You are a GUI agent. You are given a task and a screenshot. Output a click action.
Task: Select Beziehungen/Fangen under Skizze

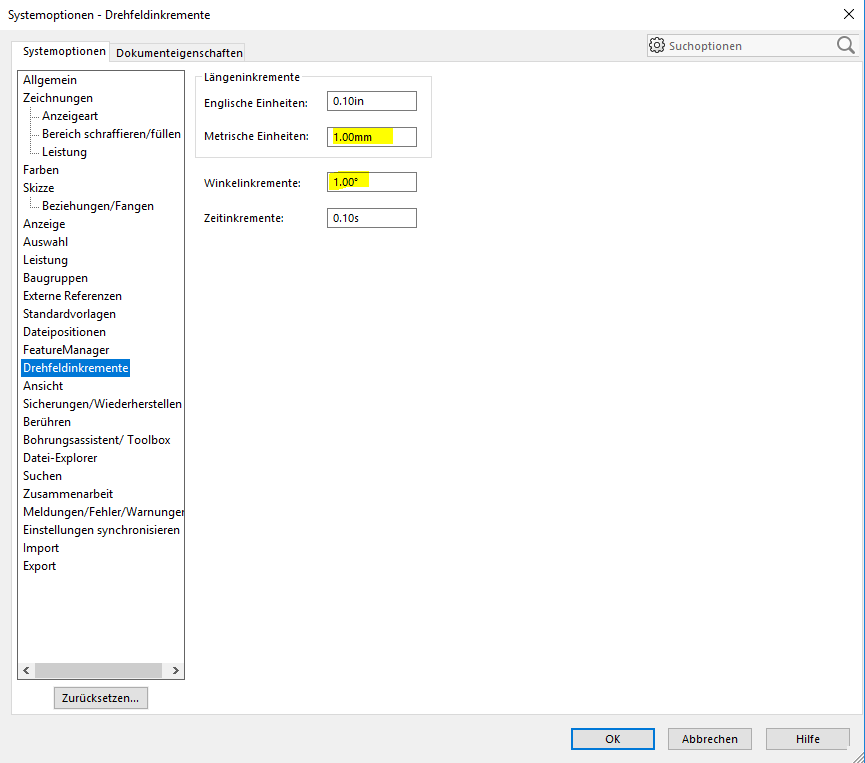[98, 206]
